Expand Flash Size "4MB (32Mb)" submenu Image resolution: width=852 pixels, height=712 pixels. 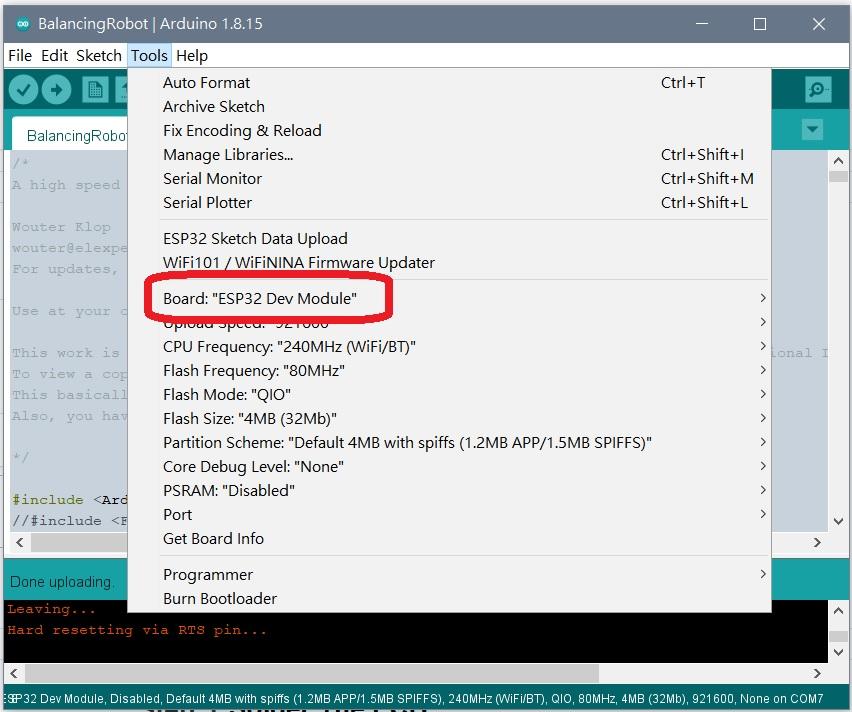pyautogui.click(x=449, y=419)
